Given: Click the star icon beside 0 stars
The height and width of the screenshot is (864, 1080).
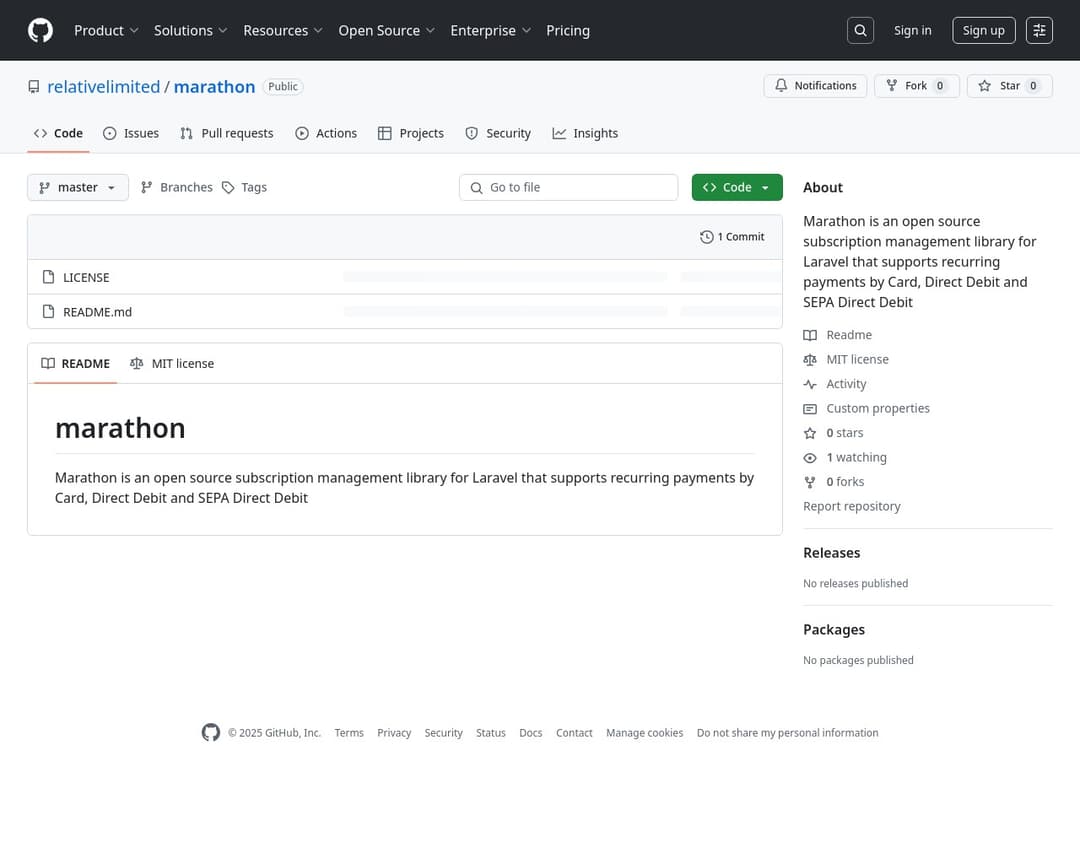Looking at the screenshot, I should point(810,433).
